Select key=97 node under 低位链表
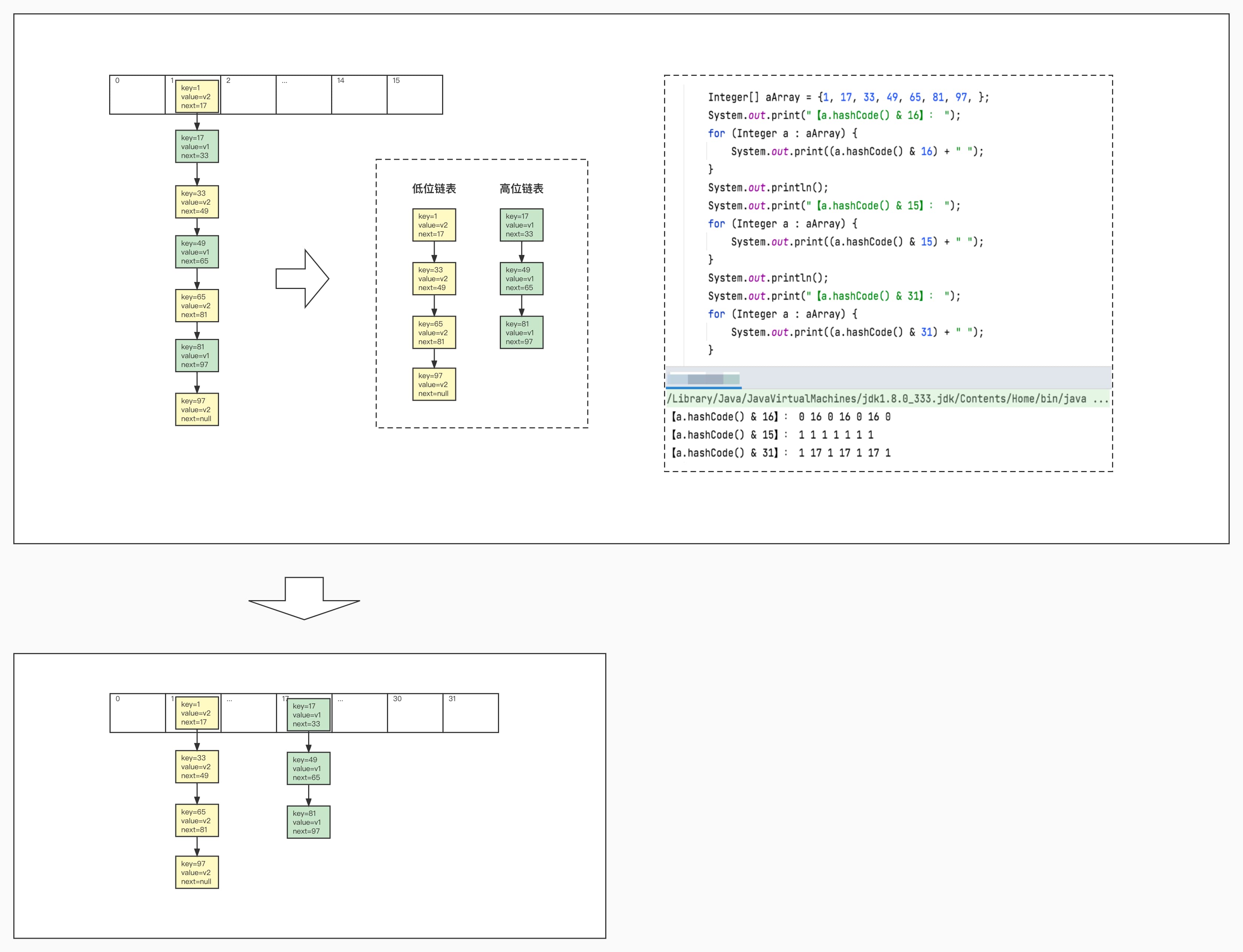Image resolution: width=1243 pixels, height=952 pixels. pyautogui.click(x=434, y=384)
